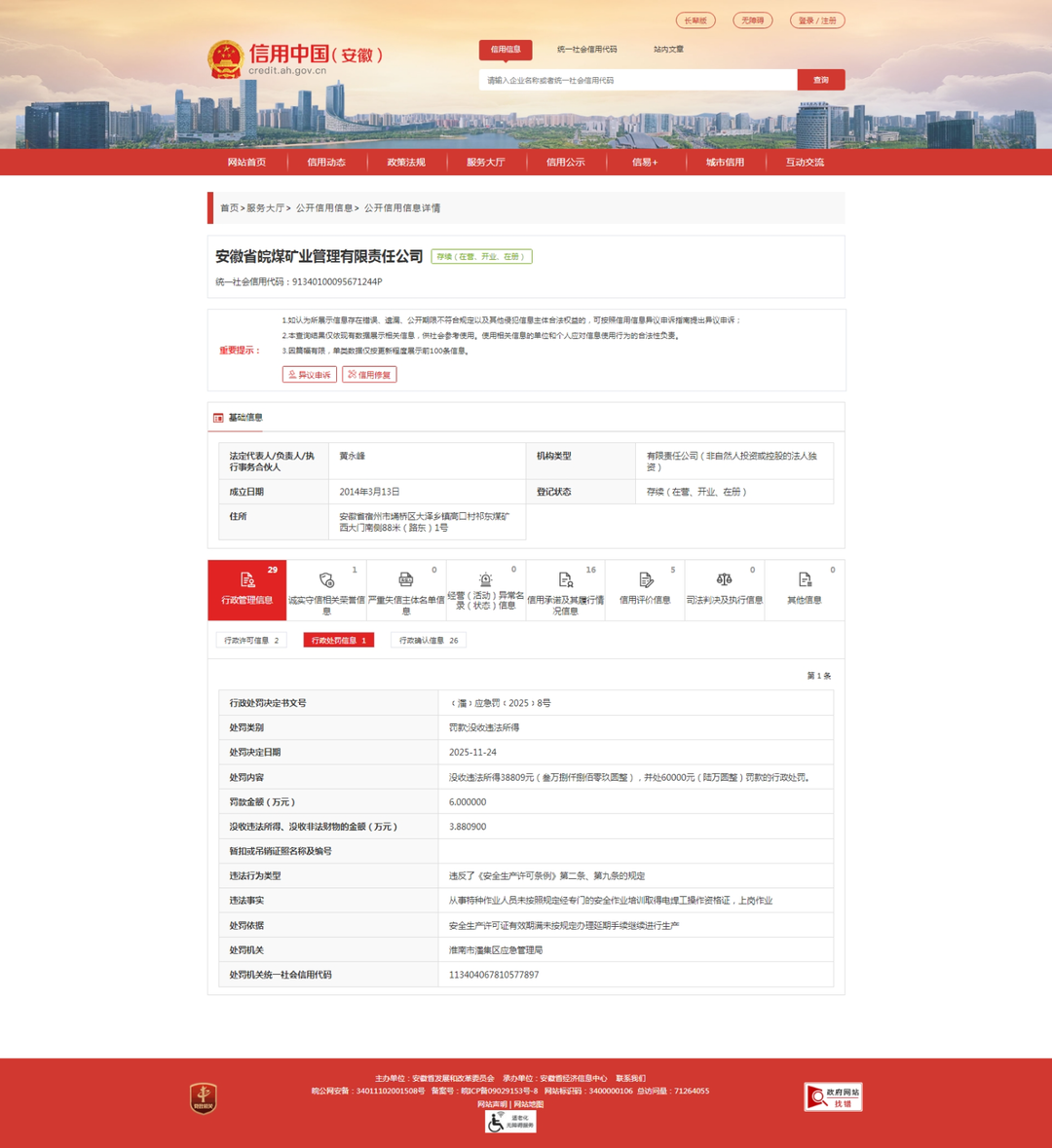Open the 适老化无障碍服务 wheelchair icon
The image size is (1052, 1148).
point(510,1123)
